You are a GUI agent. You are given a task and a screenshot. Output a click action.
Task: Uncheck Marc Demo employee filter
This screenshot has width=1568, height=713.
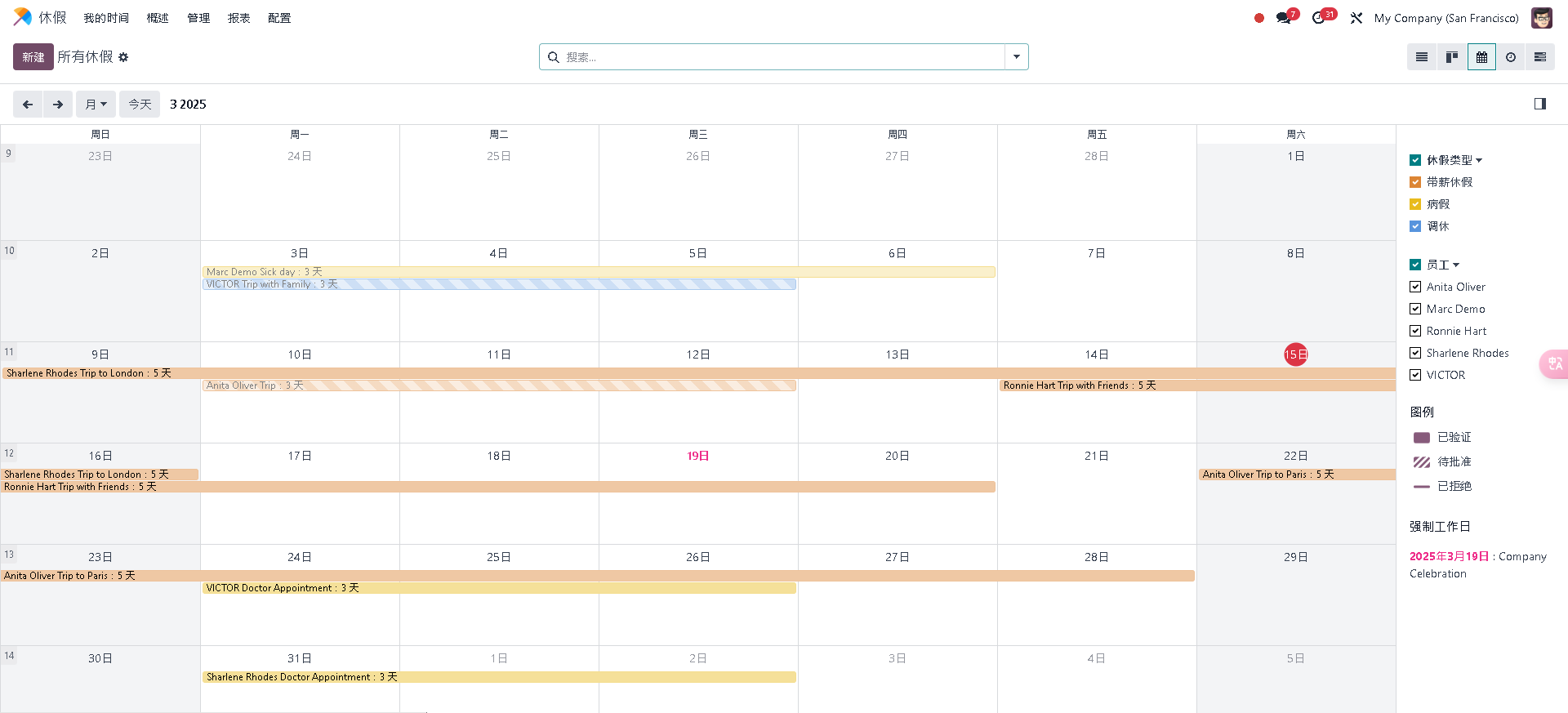click(1415, 309)
